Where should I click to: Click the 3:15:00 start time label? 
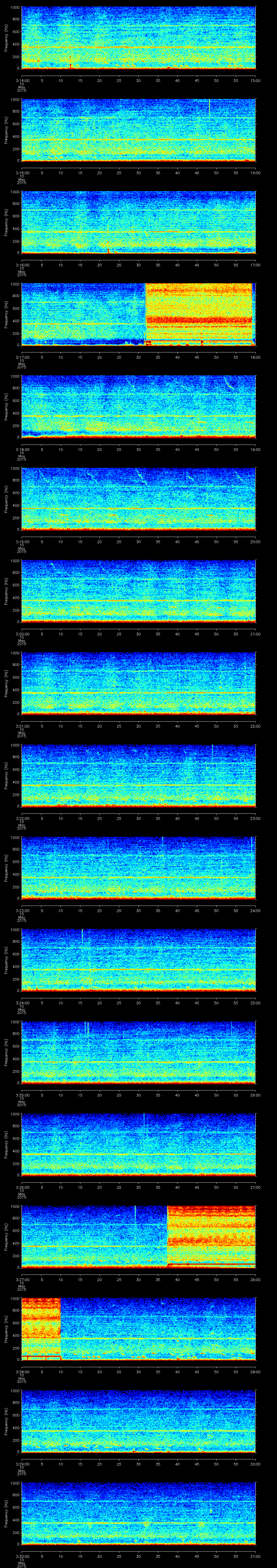22,173
